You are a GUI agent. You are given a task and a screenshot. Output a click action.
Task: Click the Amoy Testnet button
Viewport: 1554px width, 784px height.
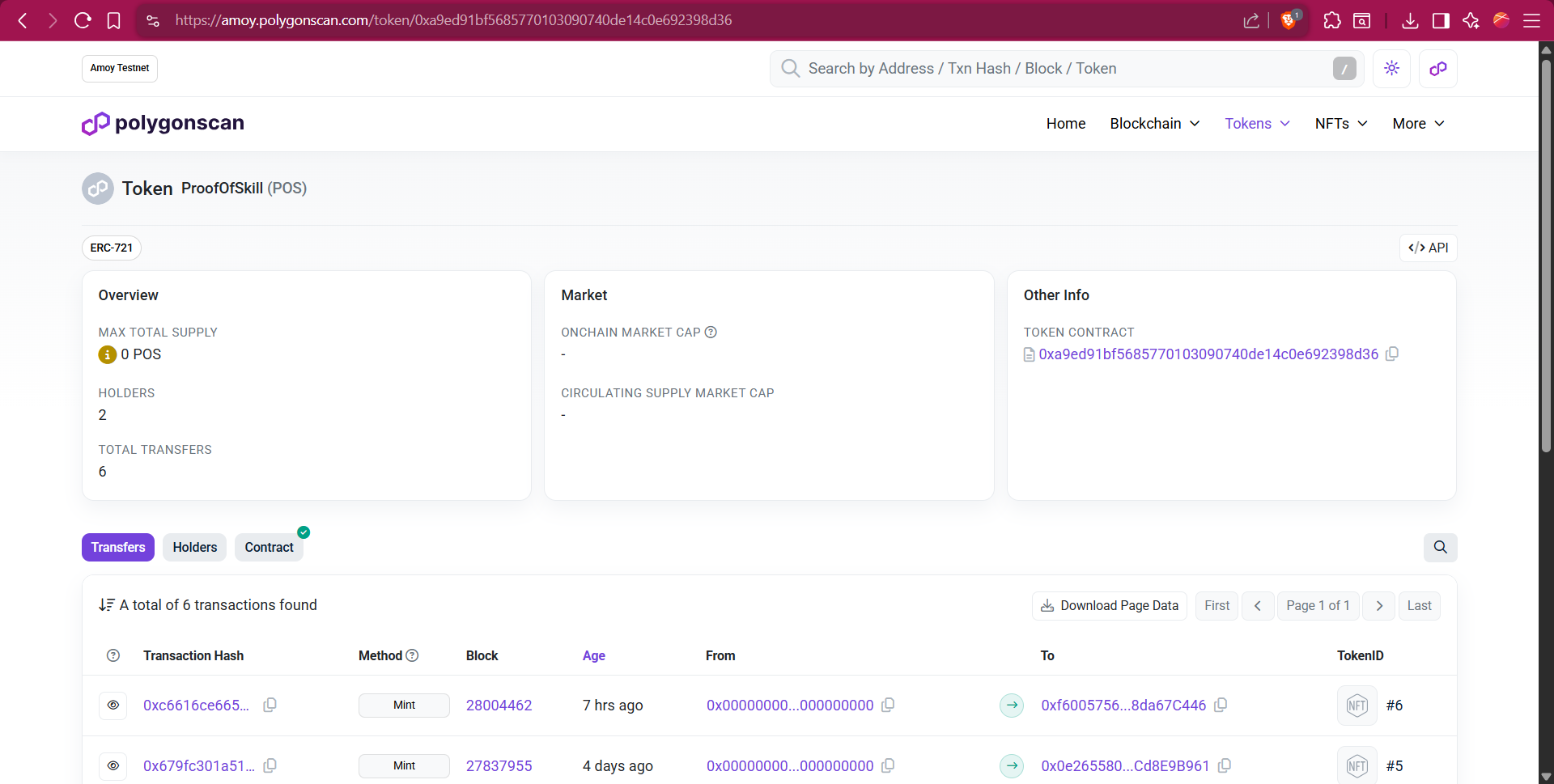pos(120,69)
